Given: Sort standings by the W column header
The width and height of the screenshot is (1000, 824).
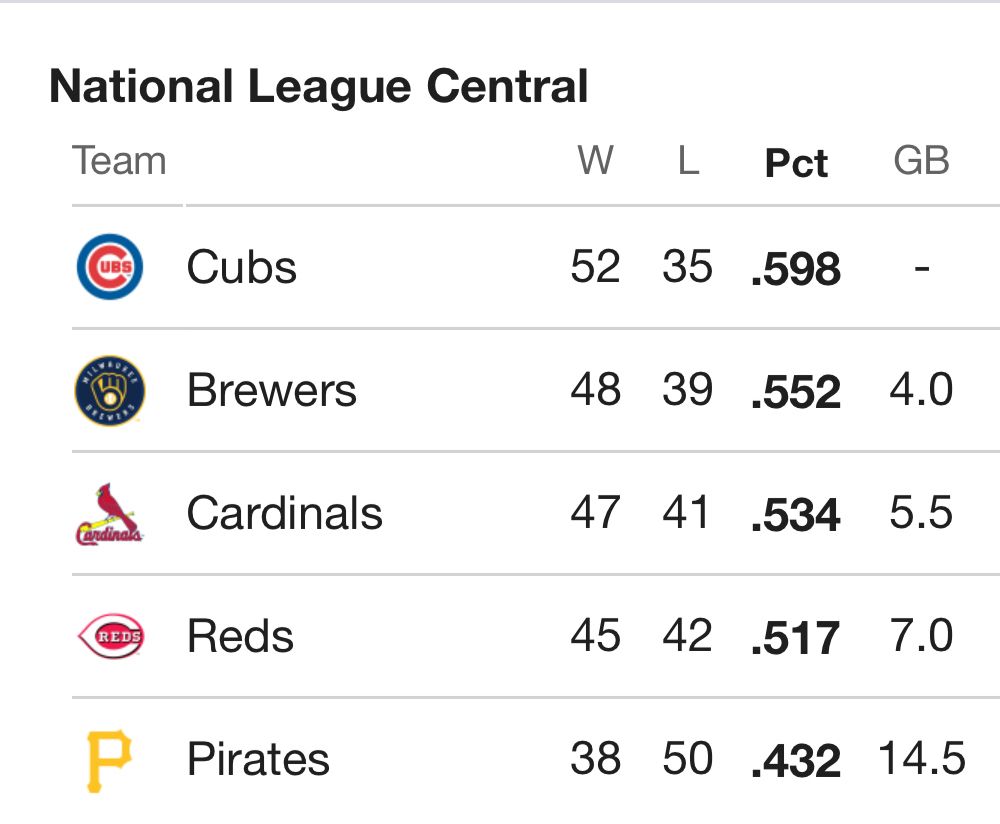Looking at the screenshot, I should click(x=595, y=160).
